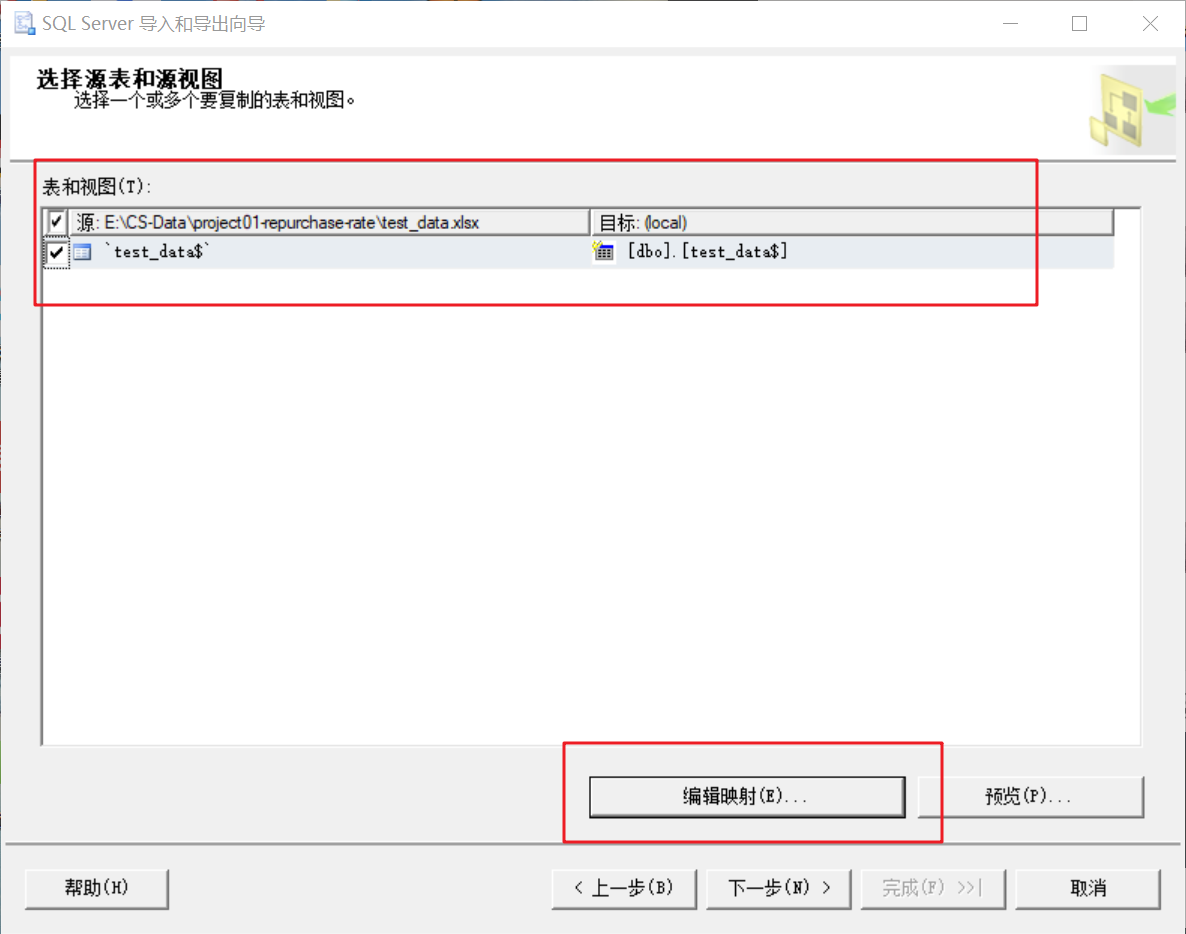This screenshot has height=934, width=1186.
Task: Open the 编辑映射(E) mapping editor
Action: coord(747,797)
